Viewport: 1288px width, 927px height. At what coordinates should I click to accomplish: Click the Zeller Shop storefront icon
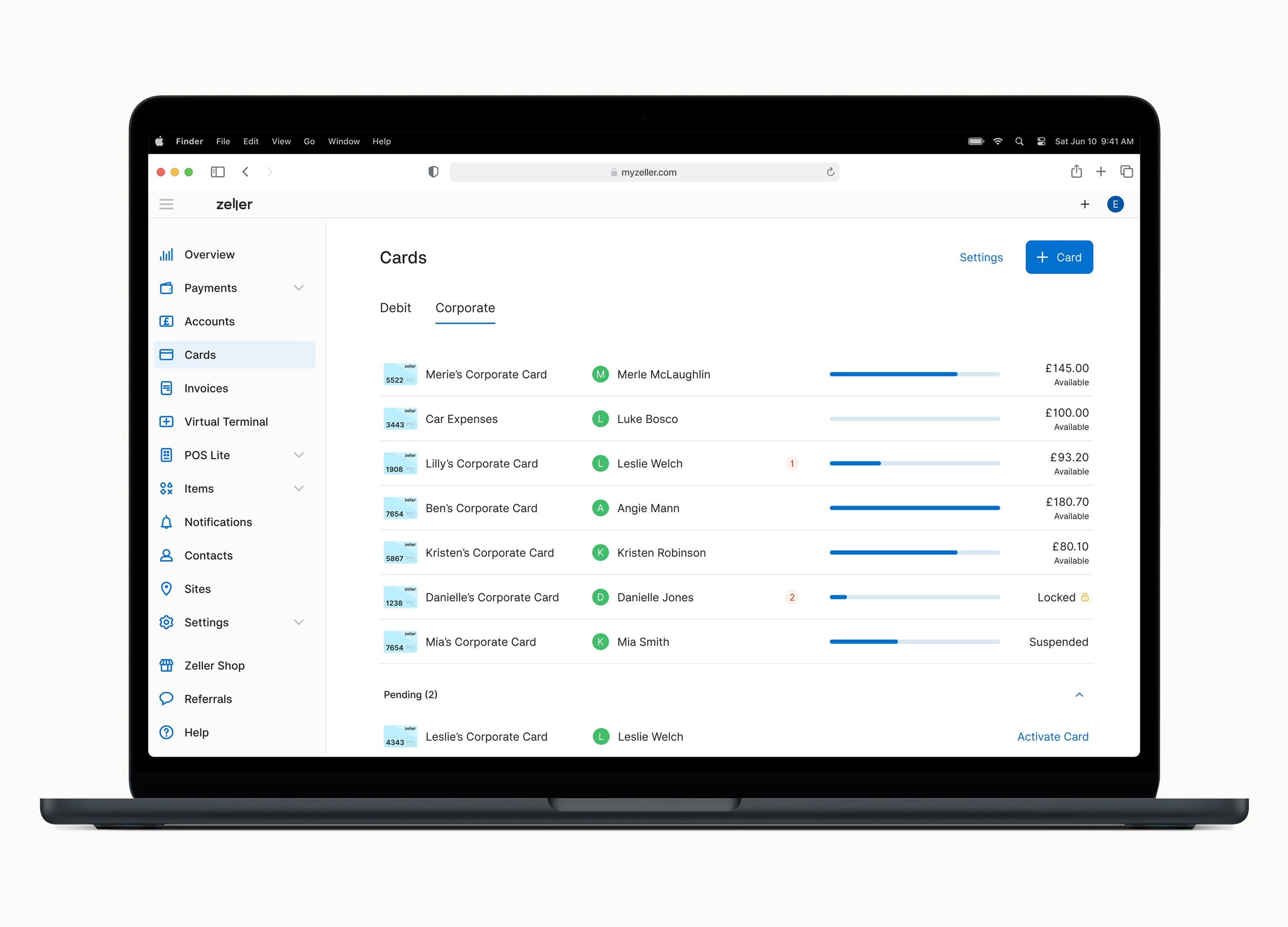pos(167,665)
